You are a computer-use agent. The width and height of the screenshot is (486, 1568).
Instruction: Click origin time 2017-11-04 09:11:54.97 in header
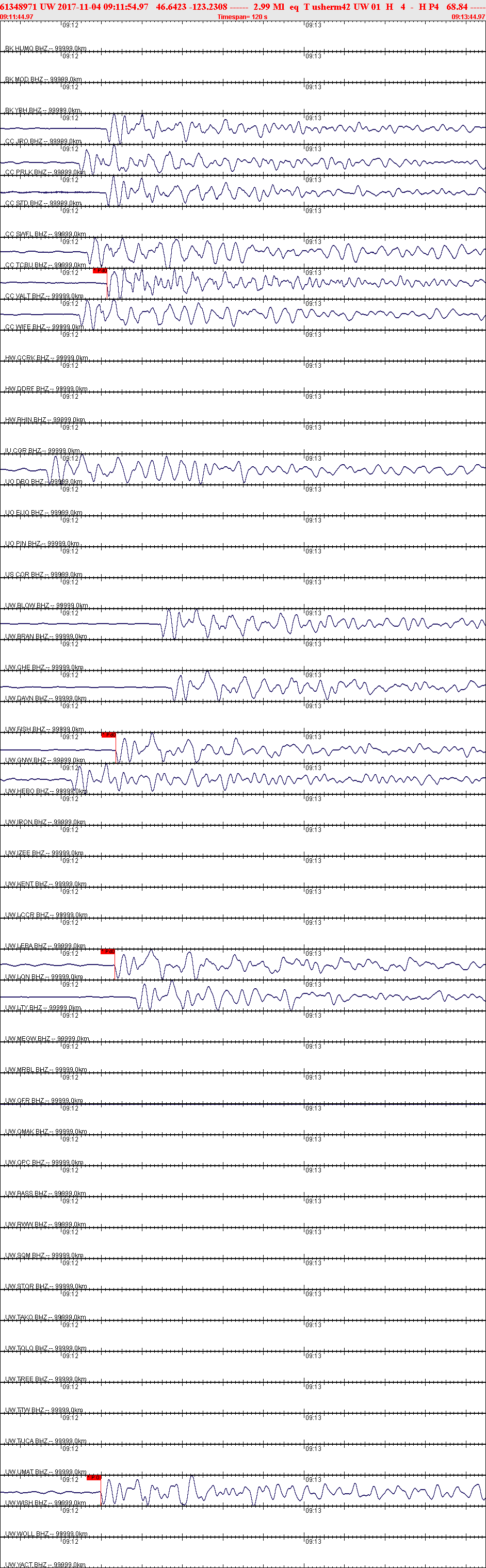103,7
